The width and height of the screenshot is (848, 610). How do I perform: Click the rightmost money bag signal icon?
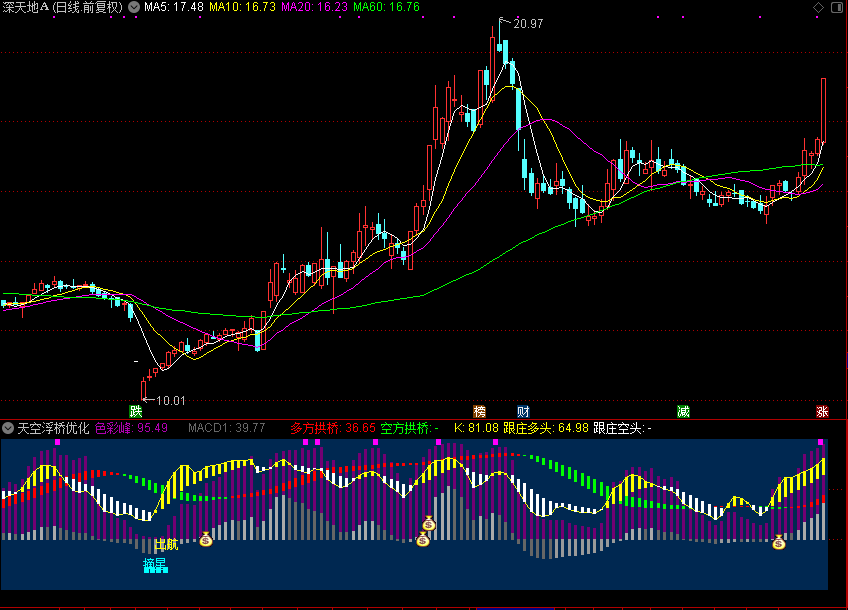778,542
